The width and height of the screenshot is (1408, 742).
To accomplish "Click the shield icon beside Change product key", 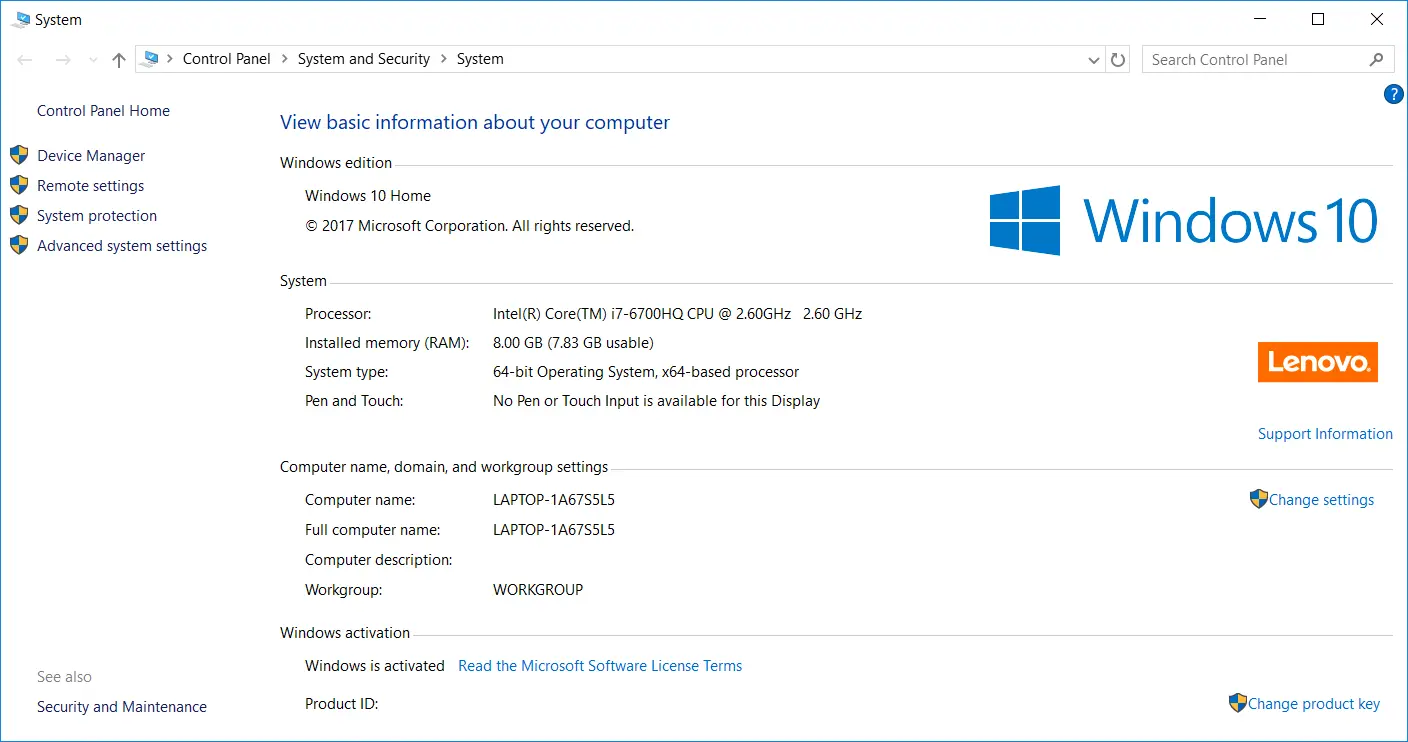I will (x=1238, y=703).
